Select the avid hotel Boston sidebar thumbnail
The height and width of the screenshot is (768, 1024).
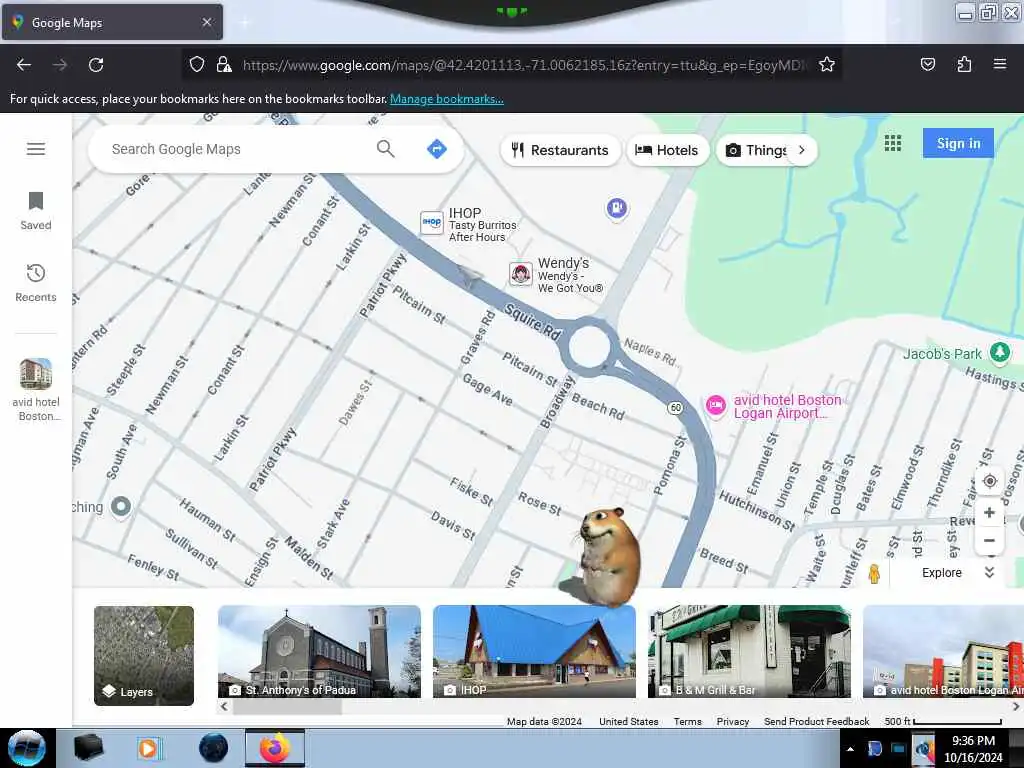click(36, 374)
